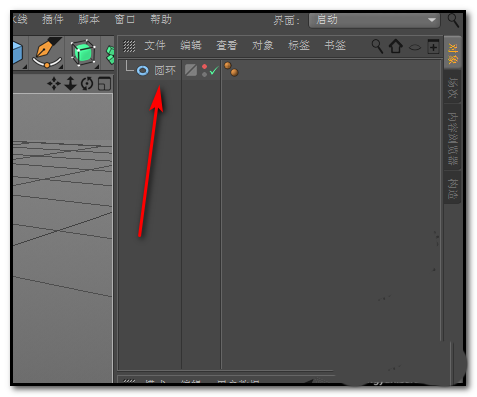Click the Object Manager home path icon

(x=396, y=46)
